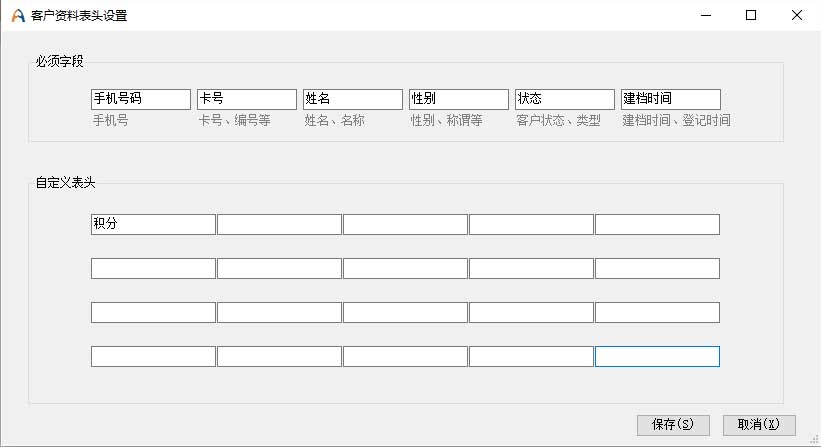Minimize the 客户资料表头设置 window
Viewport: 821px width, 447px height.
pyautogui.click(x=705, y=15)
